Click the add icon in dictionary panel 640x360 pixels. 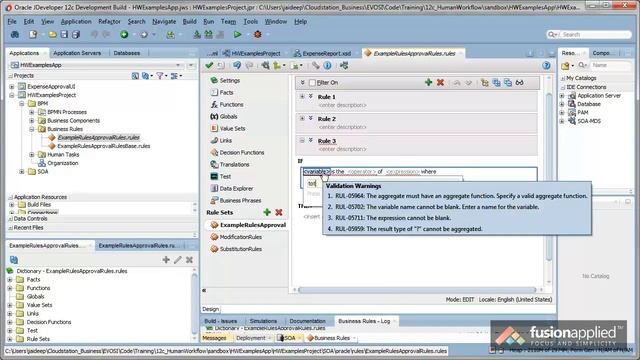click(166, 260)
